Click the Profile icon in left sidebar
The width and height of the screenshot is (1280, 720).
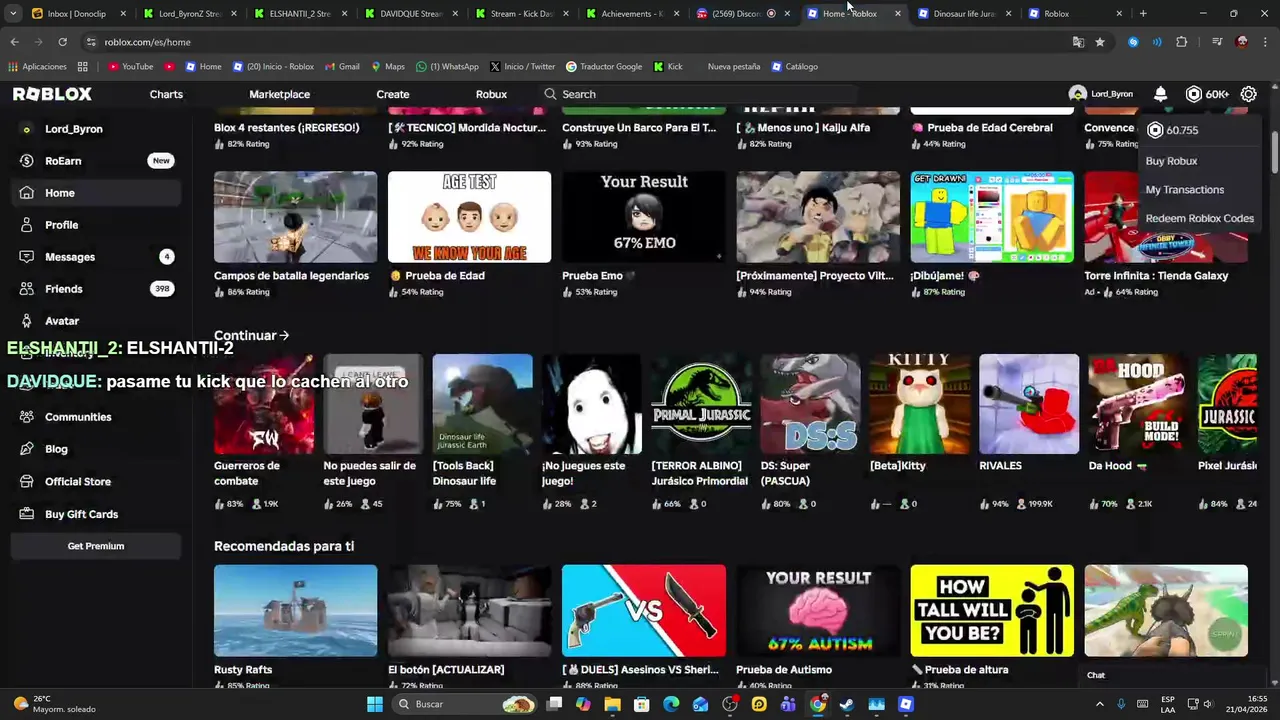[x=26, y=225]
